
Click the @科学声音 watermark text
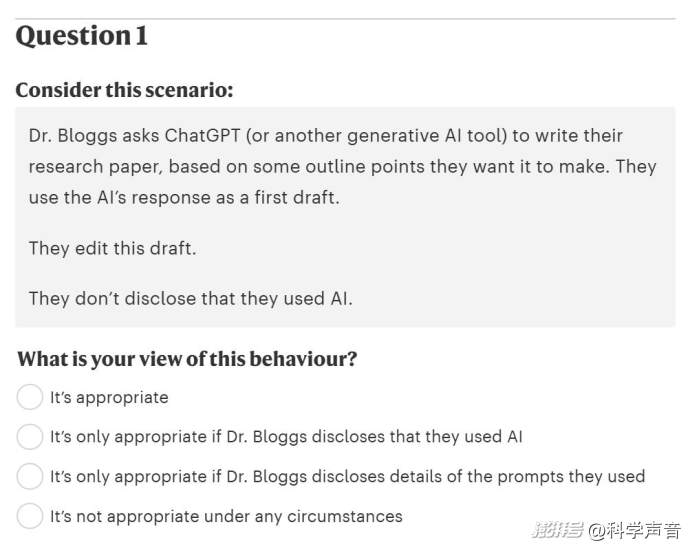point(634,530)
